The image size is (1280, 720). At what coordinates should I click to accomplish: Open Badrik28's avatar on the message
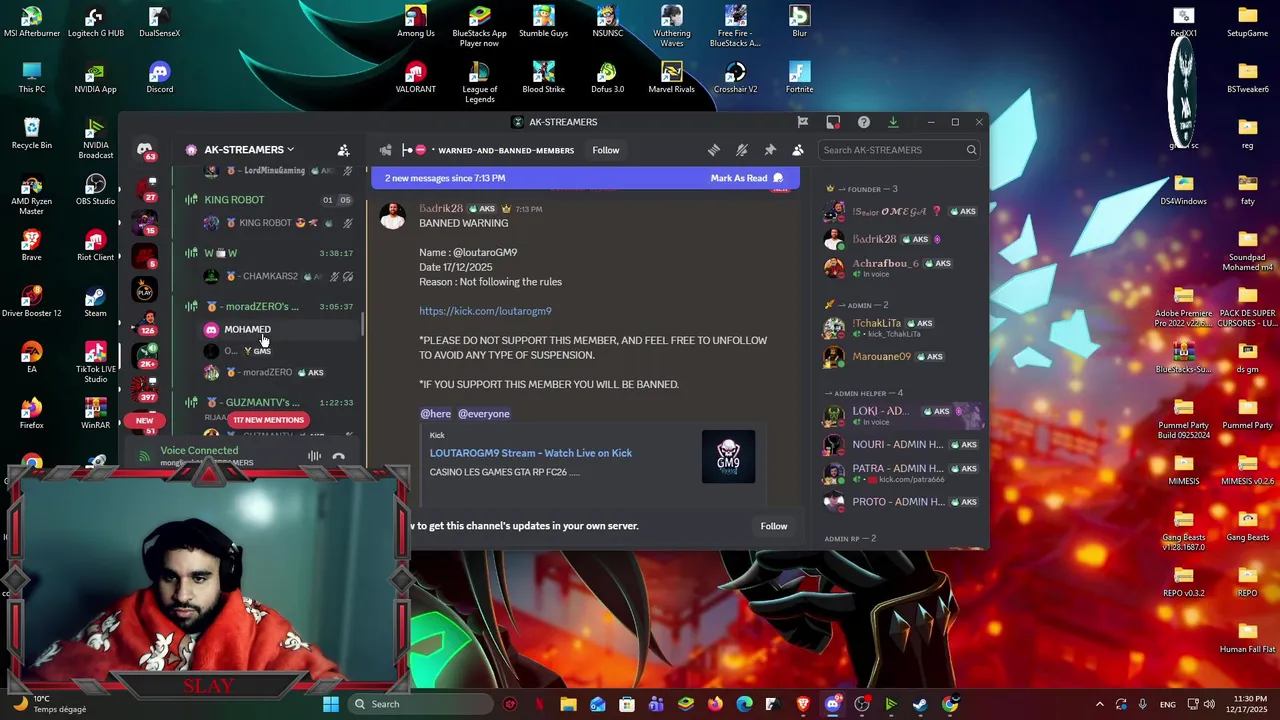(x=392, y=216)
